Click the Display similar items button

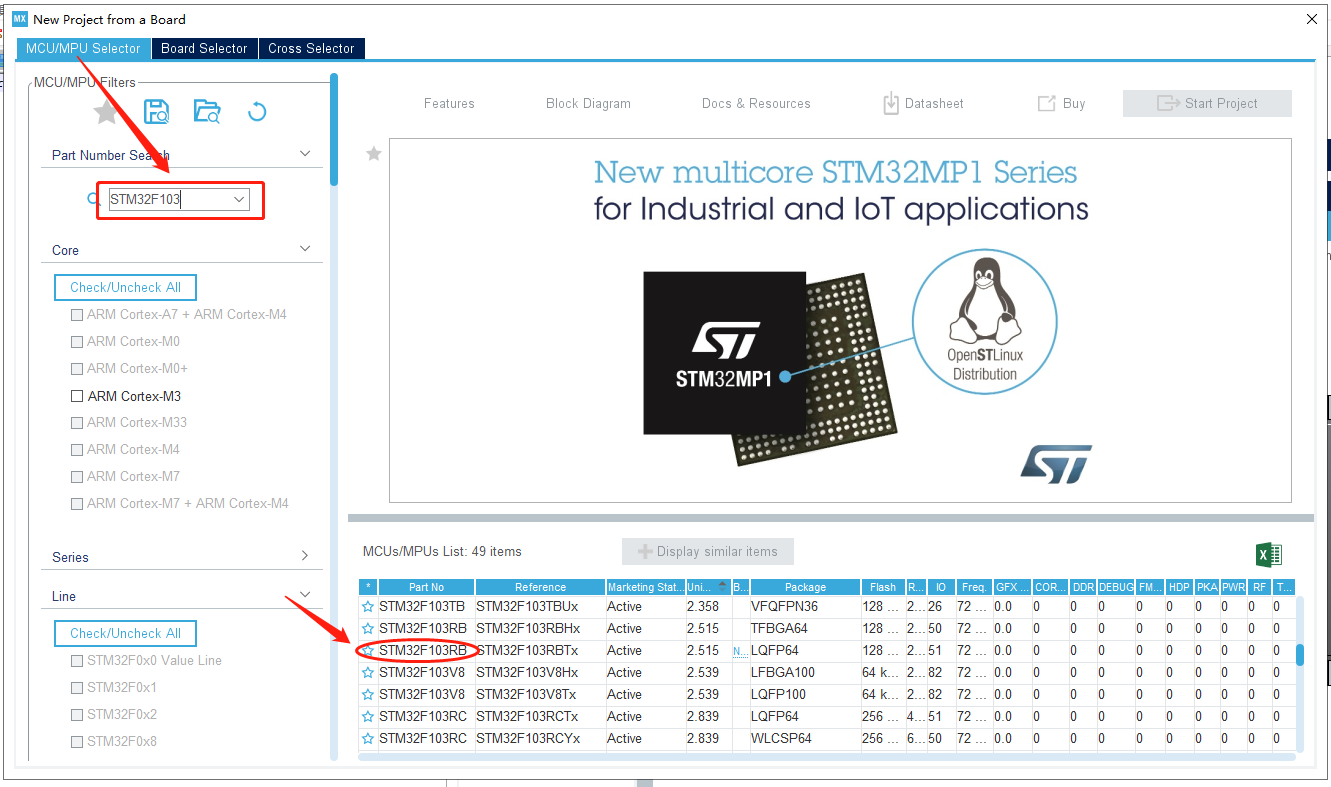point(707,551)
